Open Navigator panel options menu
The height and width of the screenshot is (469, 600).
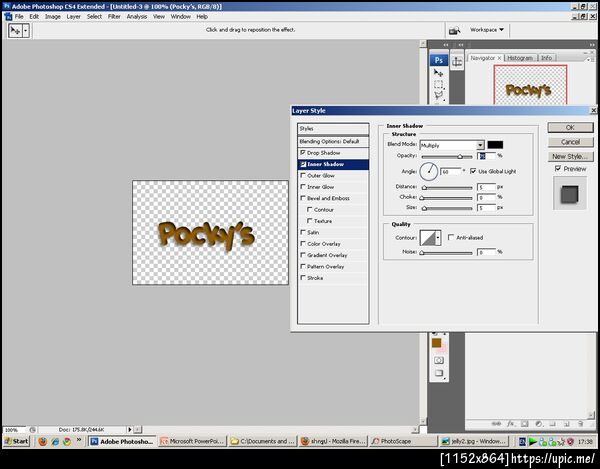(x=589, y=59)
